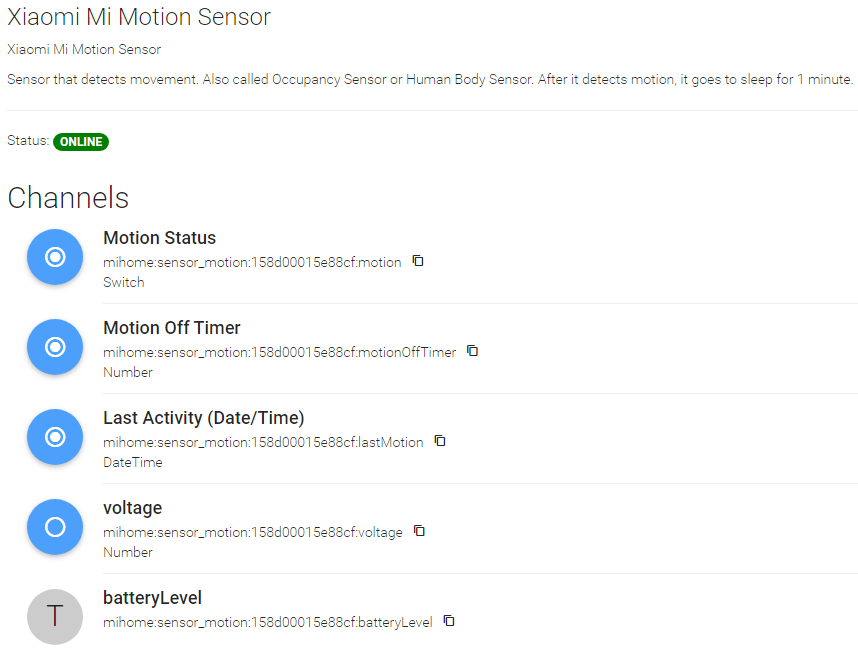Screen dimensions: 858x654
Task: Click the green ONLINE status badge
Action: [x=81, y=142]
